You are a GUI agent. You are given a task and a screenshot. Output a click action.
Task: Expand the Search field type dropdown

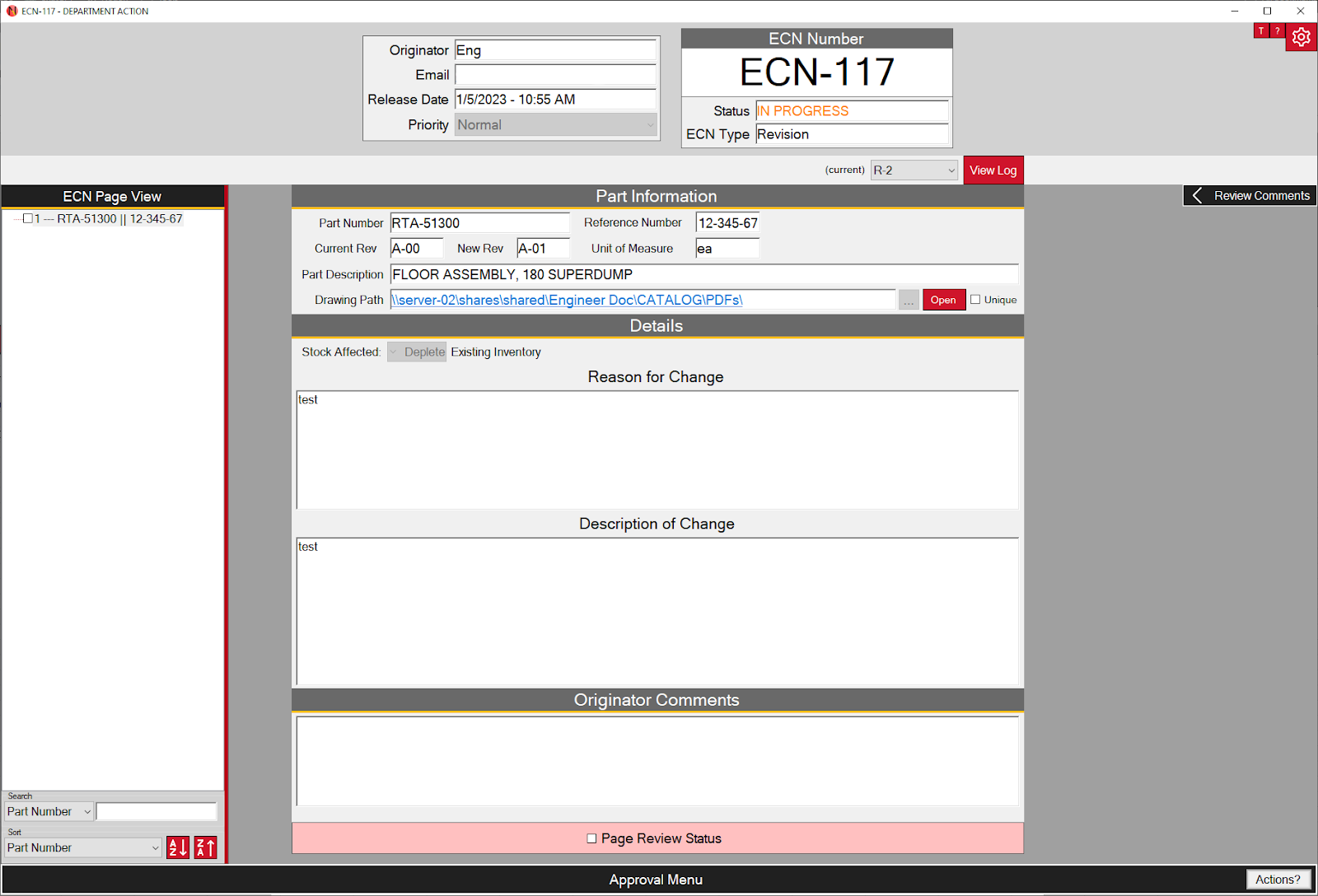[x=49, y=812]
